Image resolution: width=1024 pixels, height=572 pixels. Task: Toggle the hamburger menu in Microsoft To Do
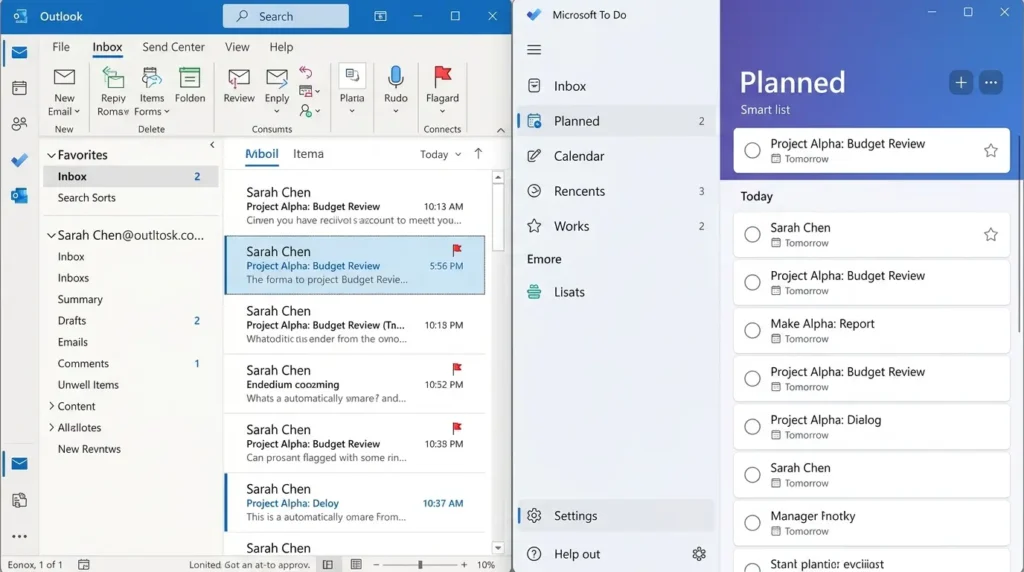pyautogui.click(x=534, y=50)
